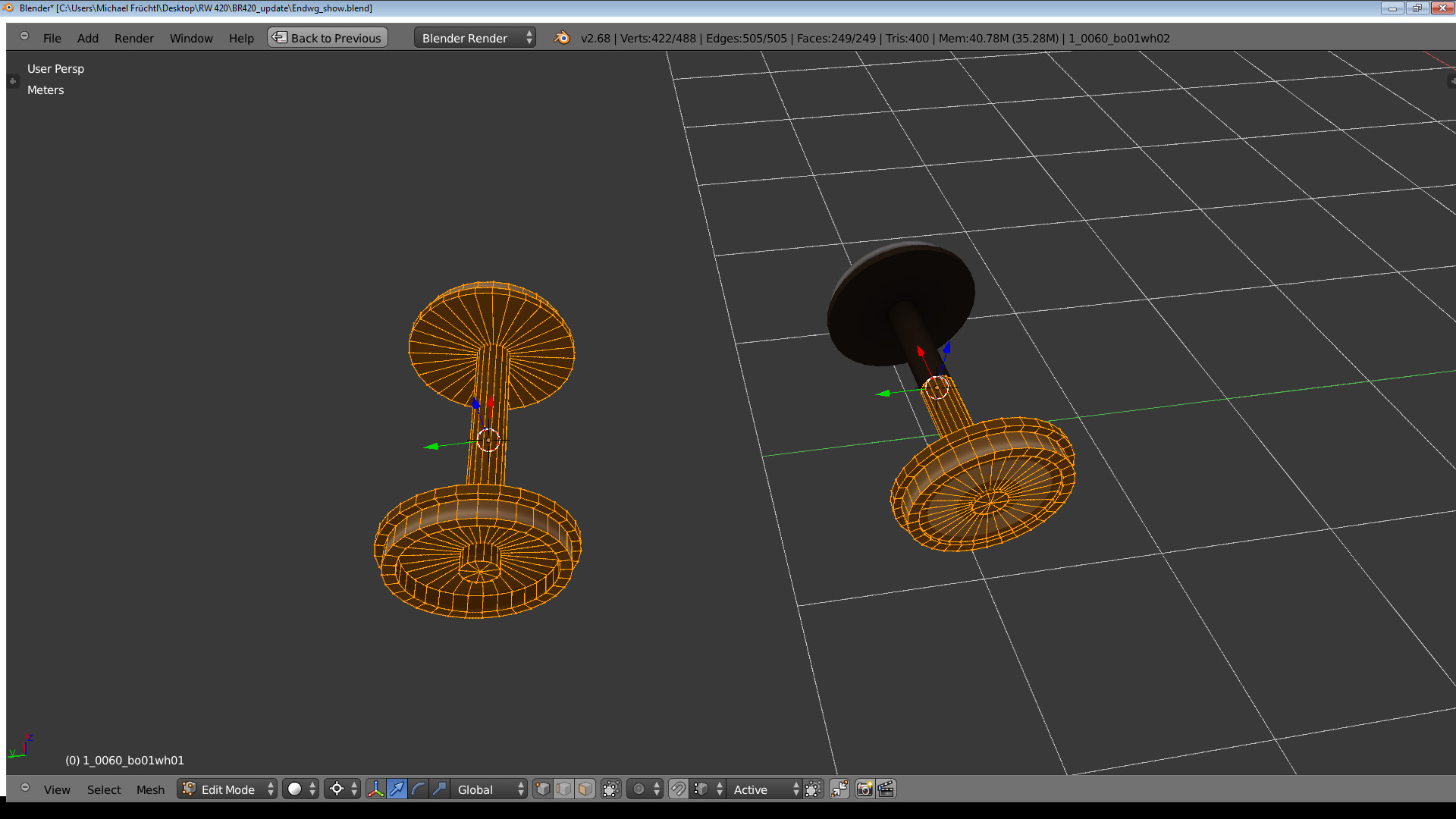Switch to edge select mode
The width and height of the screenshot is (1456, 819).
point(564,789)
